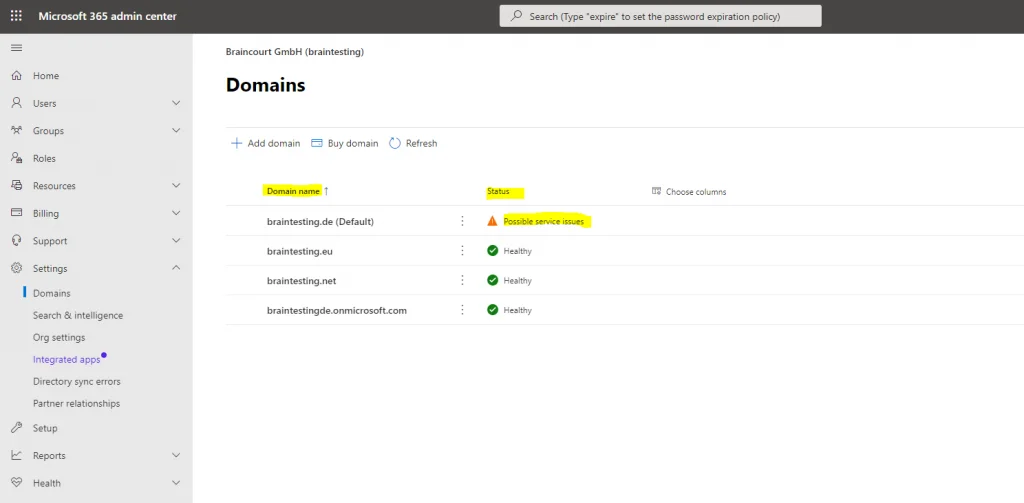The image size is (1024, 503).
Task: Click Healthy status of braintesting.net
Action: [x=517, y=280]
